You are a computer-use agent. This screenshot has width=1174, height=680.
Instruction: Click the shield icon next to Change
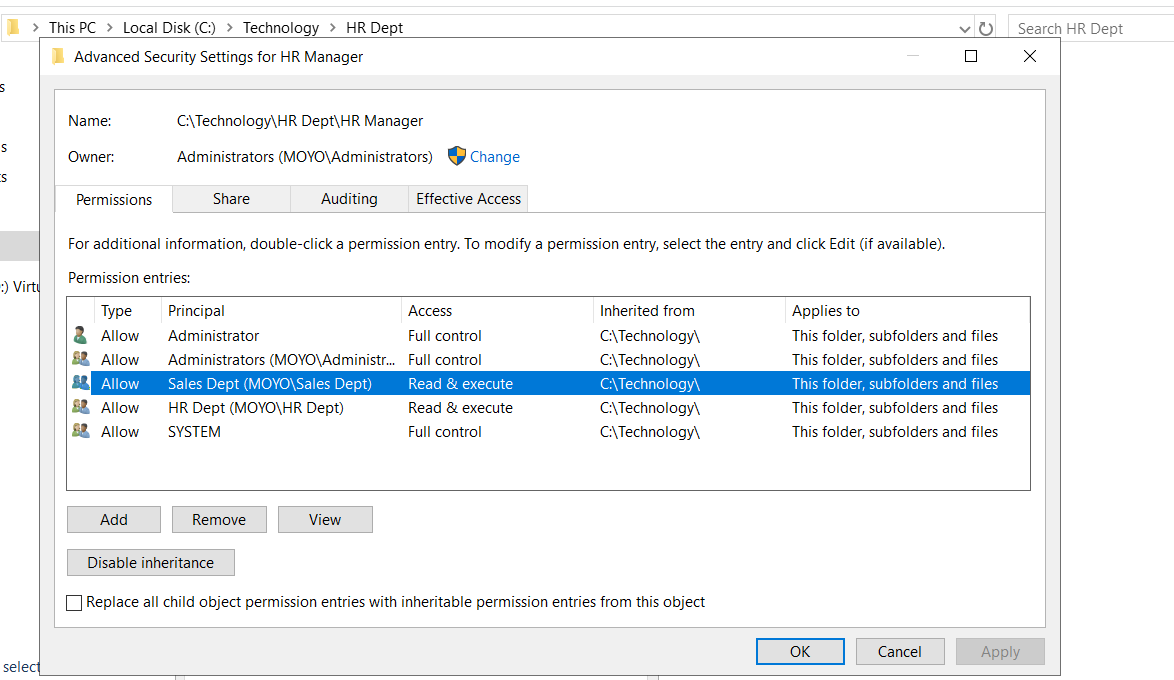457,156
